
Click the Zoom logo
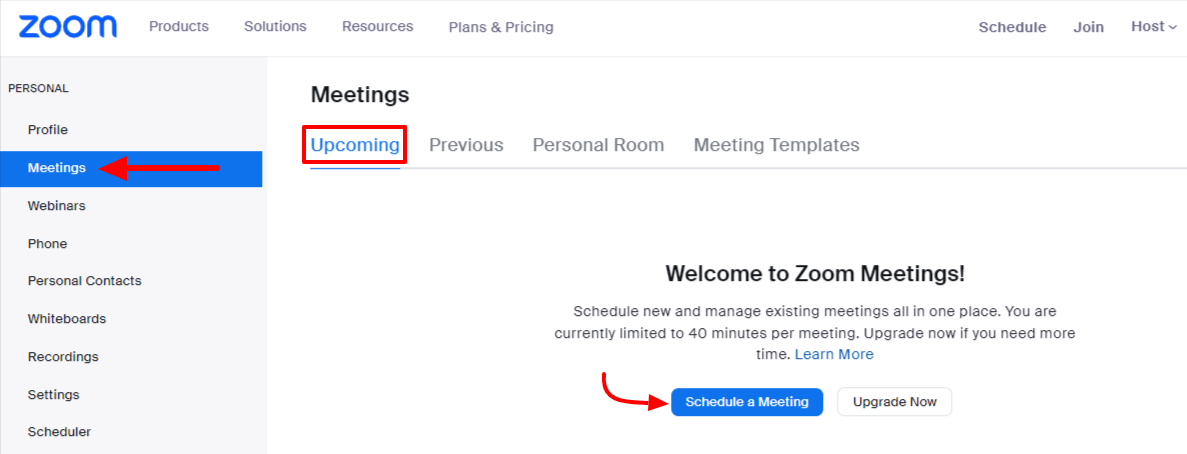tap(67, 27)
